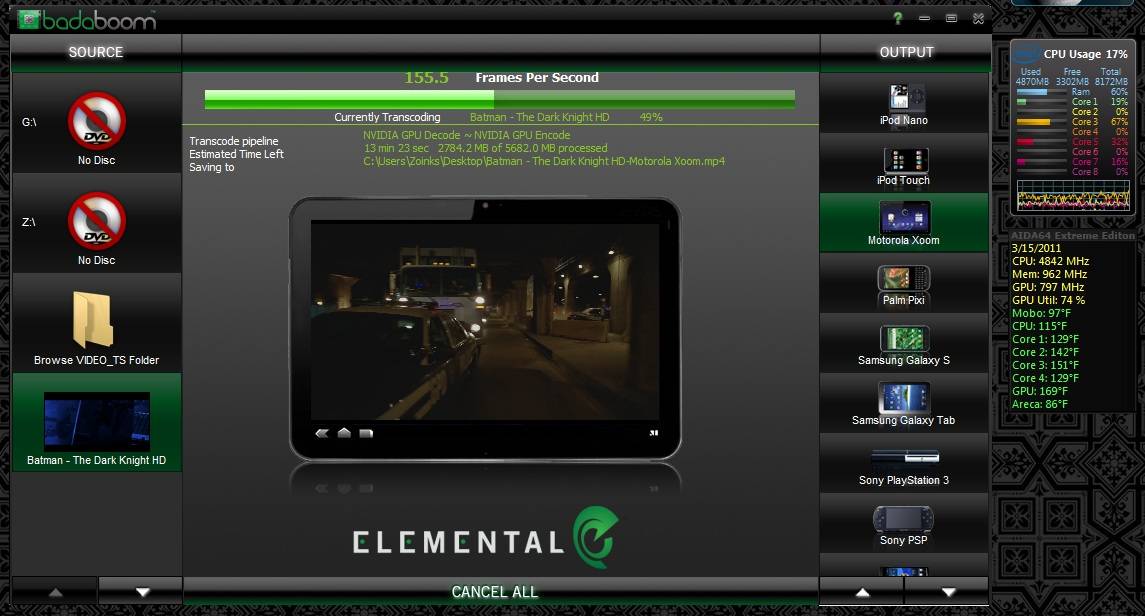The width and height of the screenshot is (1145, 616).
Task: Choose Sony PSP output profile
Action: 904,523
